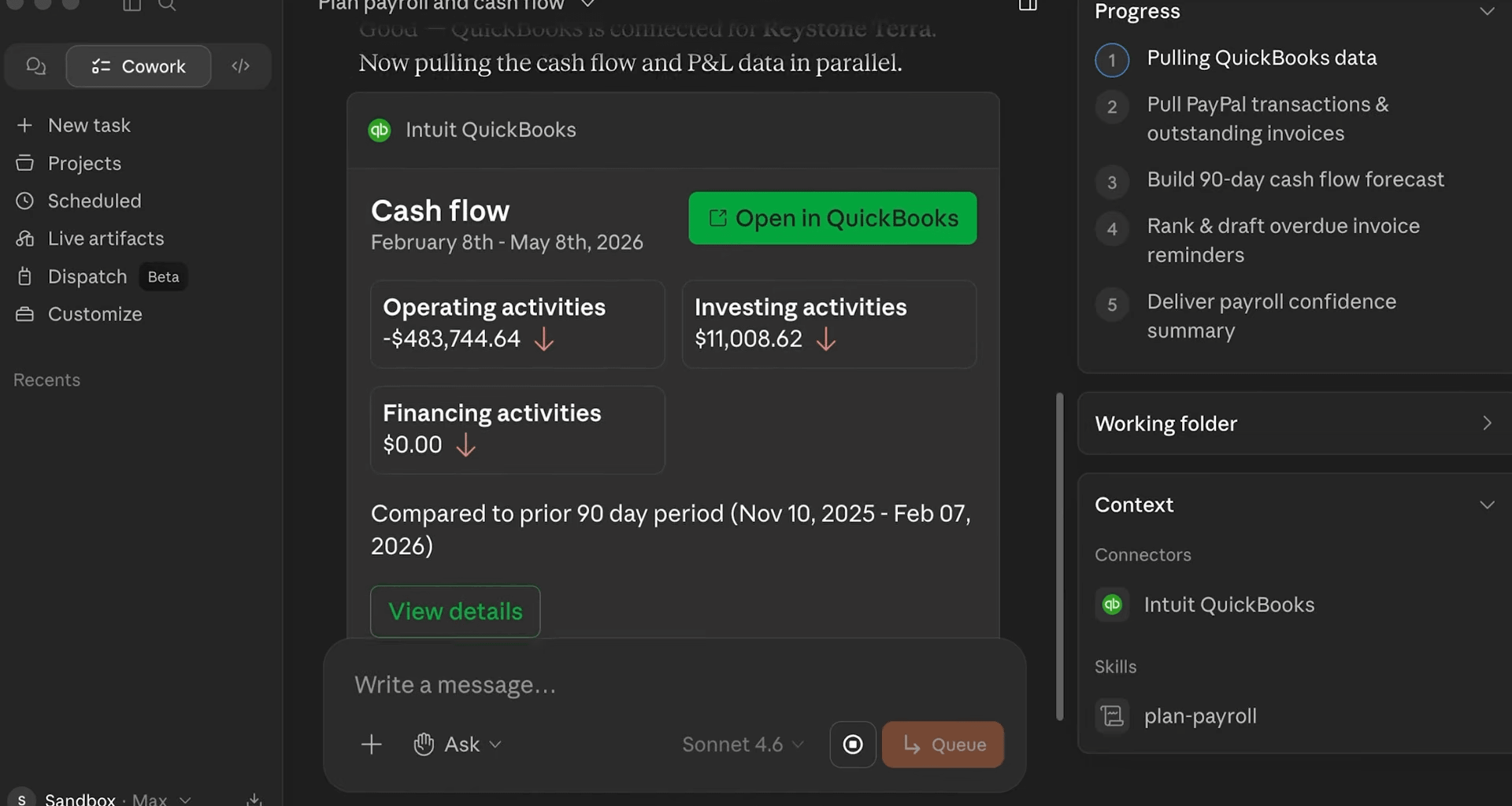The width and height of the screenshot is (1512, 806).
Task: Click the Operating activities amount -$483,744.64
Action: coord(451,339)
